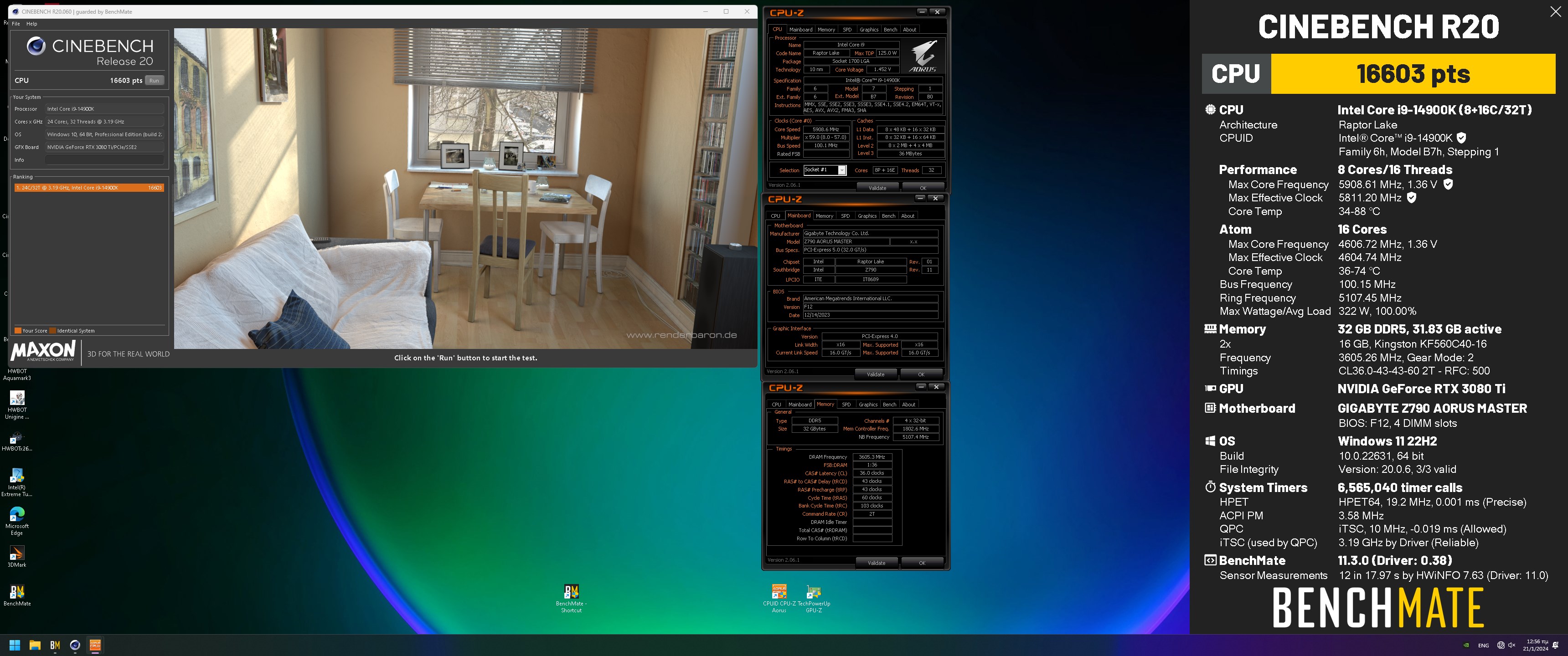Image resolution: width=1568 pixels, height=656 pixels.
Task: Launch the TechPowerUp GPU-Z desktop icon
Action: (x=814, y=598)
